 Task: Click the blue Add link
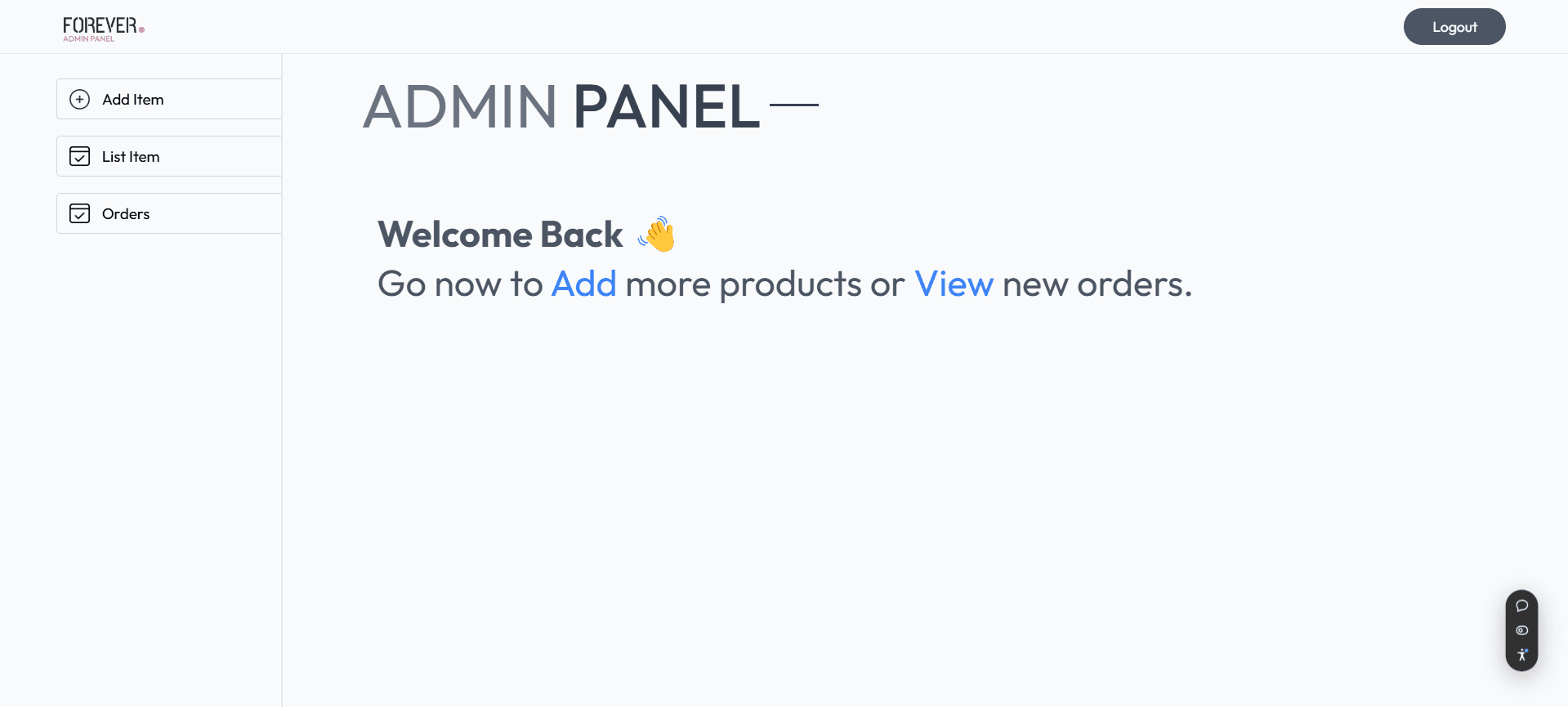584,284
